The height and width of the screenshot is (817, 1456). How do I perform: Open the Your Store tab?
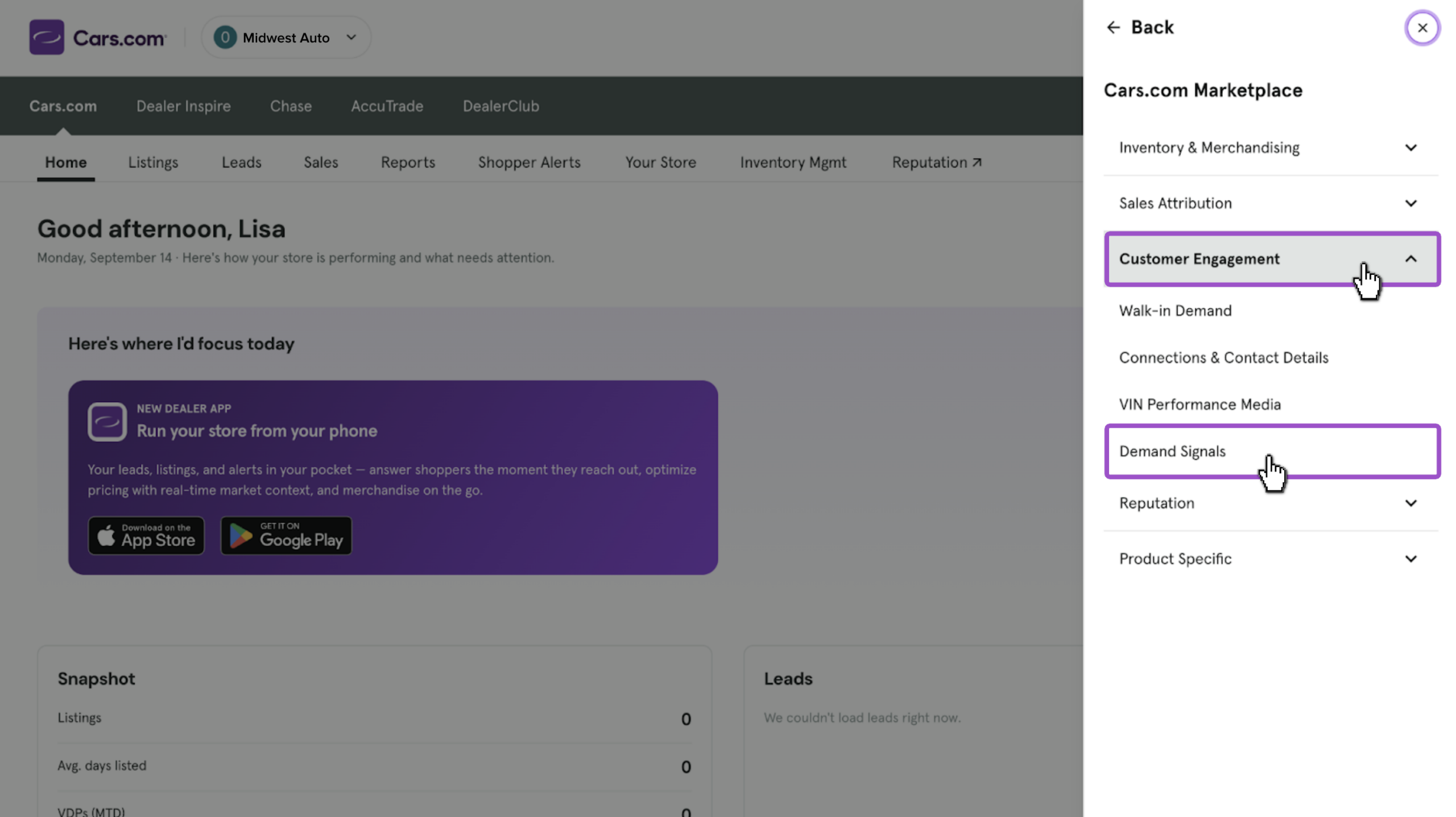[660, 163]
